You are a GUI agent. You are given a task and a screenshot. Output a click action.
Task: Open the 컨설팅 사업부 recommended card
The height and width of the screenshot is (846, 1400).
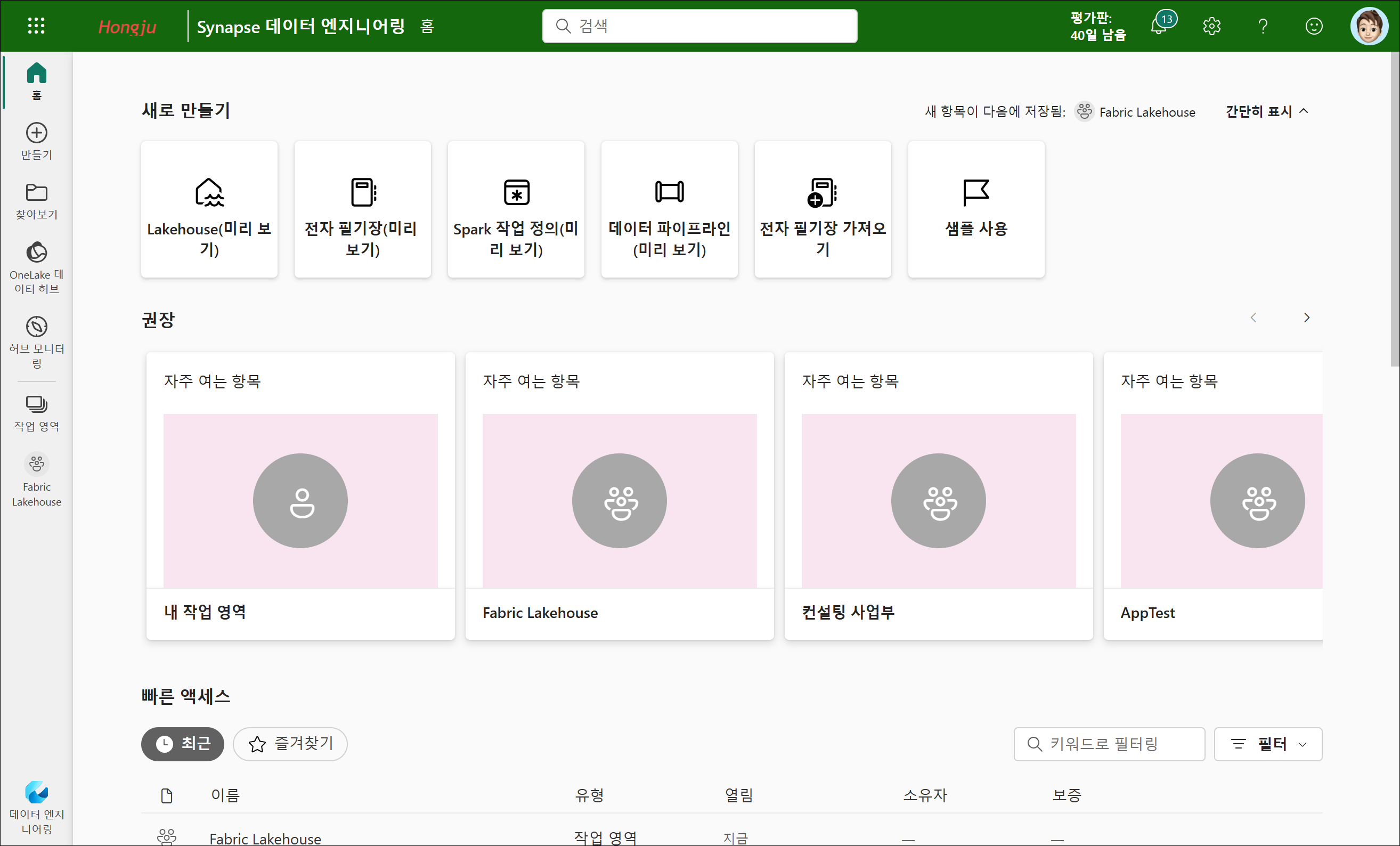(938, 495)
